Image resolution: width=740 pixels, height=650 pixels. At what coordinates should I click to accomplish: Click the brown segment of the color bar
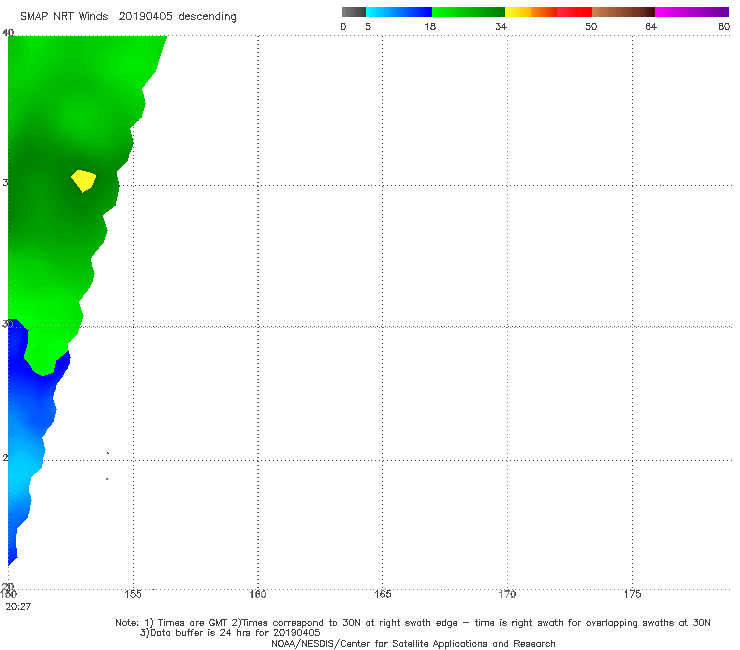click(623, 12)
